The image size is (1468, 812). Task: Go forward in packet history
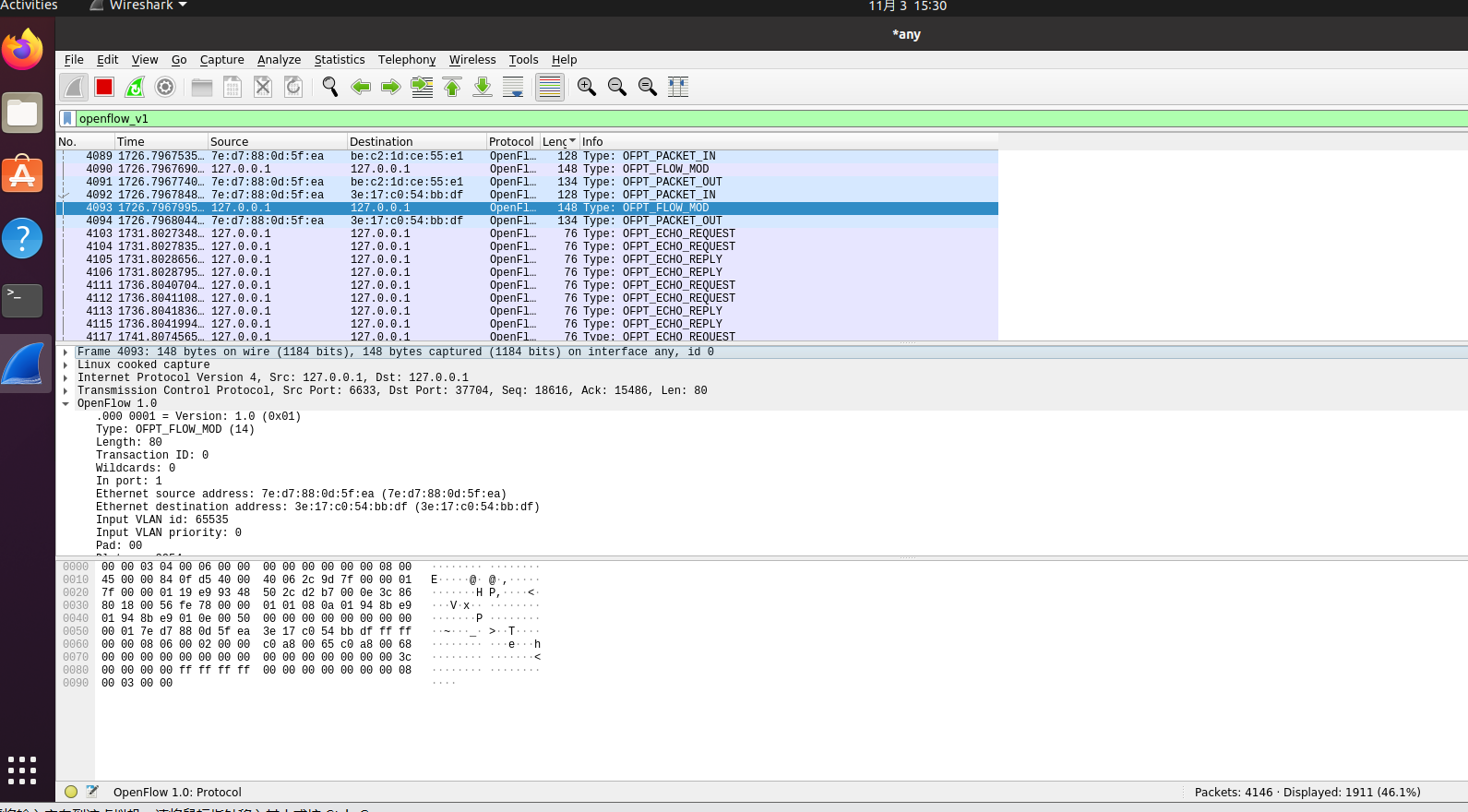[x=391, y=87]
